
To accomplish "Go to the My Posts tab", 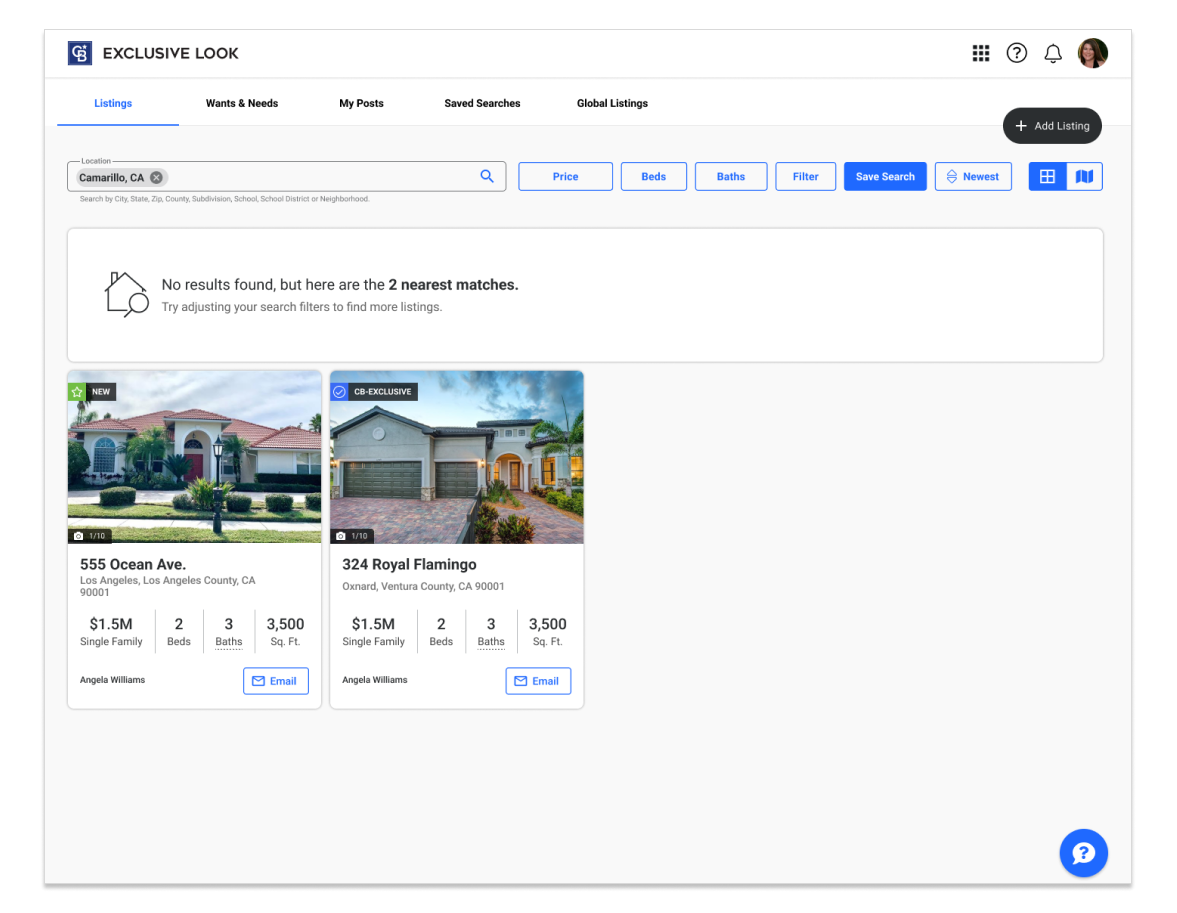I will 361,104.
